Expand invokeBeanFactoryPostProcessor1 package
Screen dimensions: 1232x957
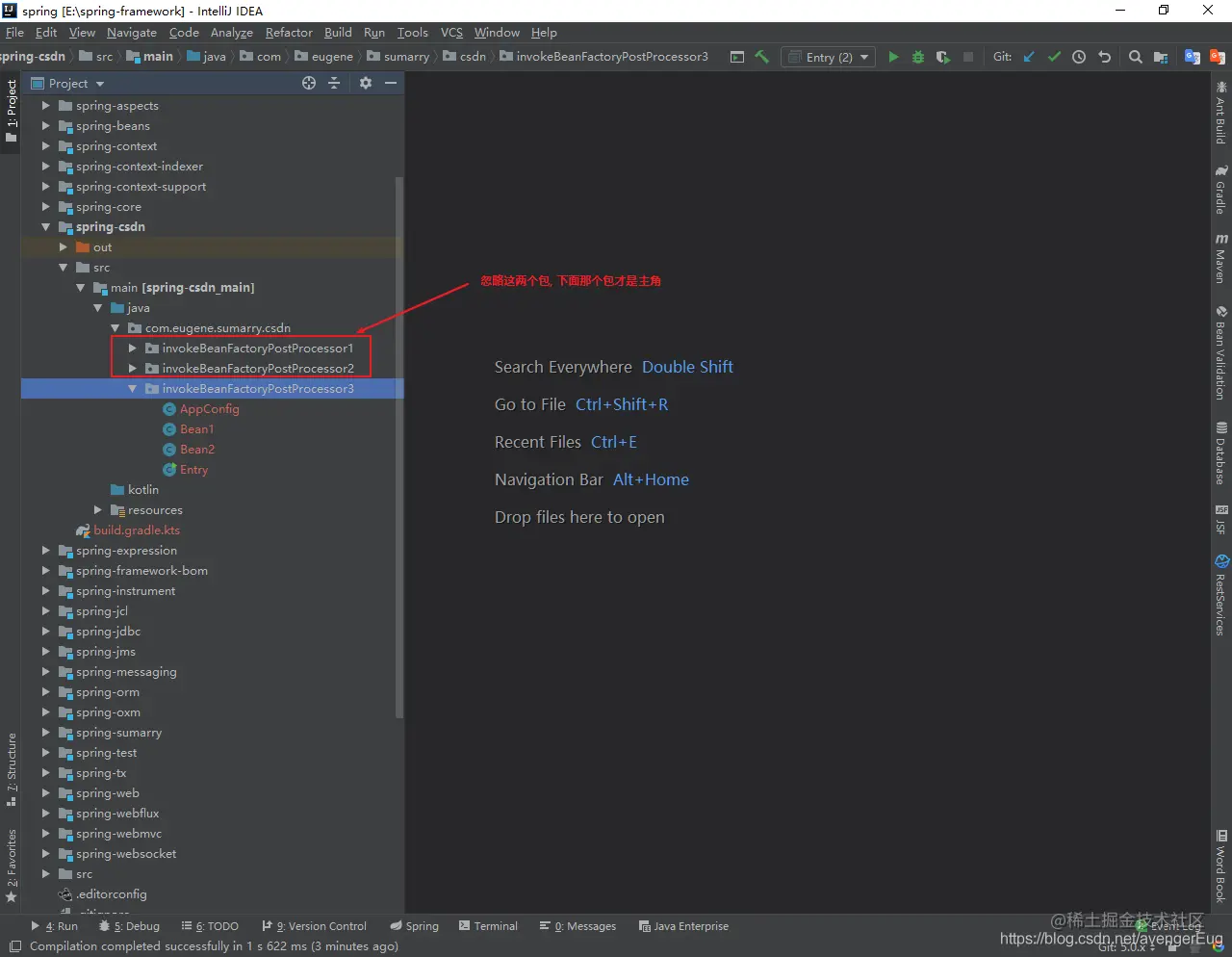(132, 349)
